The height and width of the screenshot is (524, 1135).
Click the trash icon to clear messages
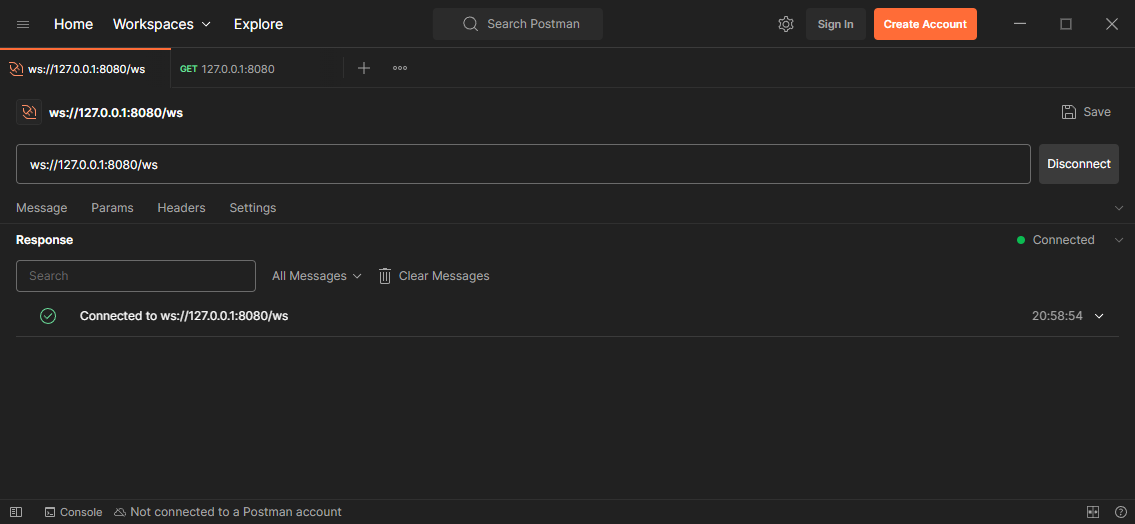point(385,276)
